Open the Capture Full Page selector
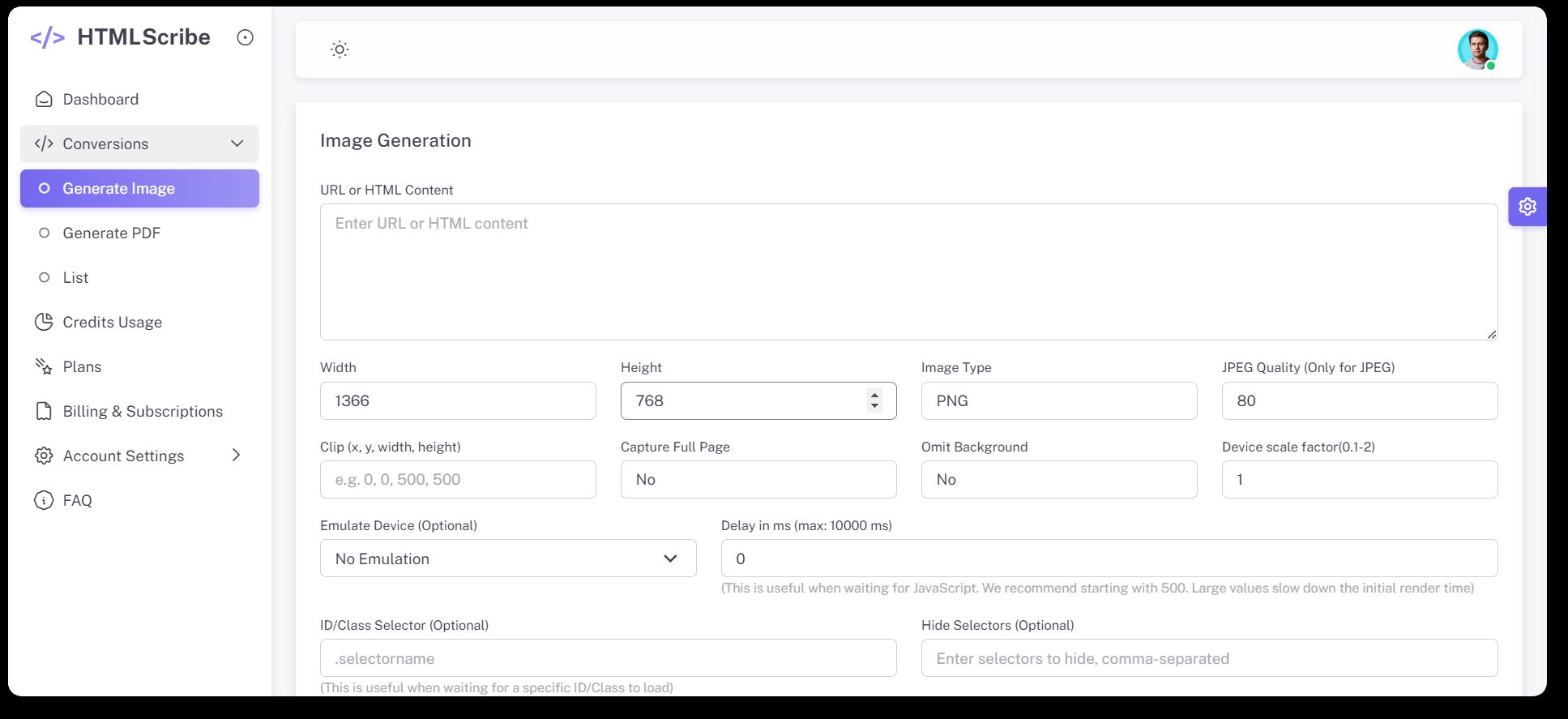 tap(758, 479)
